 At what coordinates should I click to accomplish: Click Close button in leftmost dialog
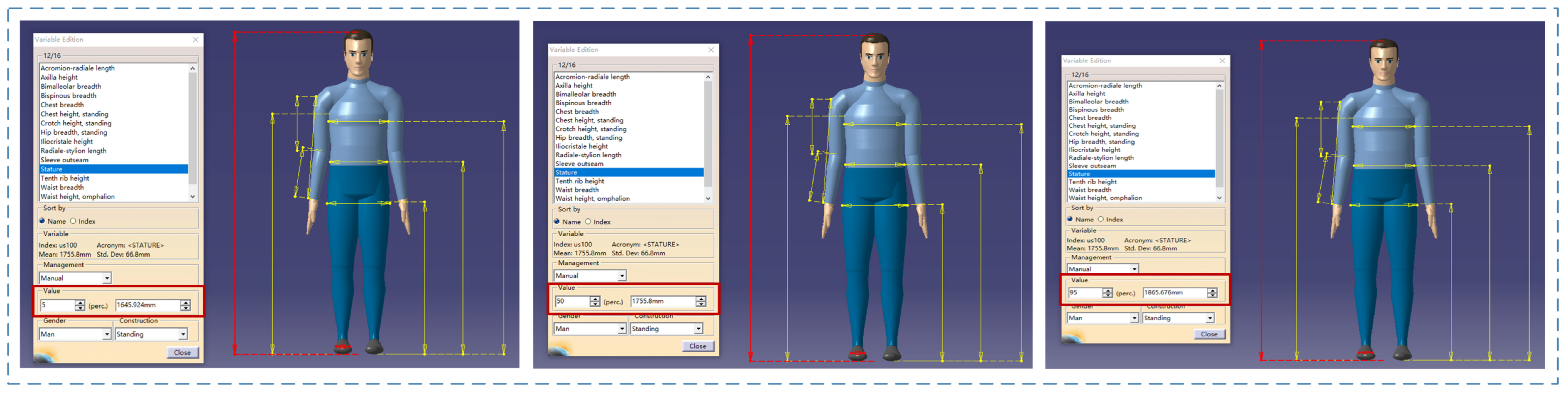coord(182,352)
